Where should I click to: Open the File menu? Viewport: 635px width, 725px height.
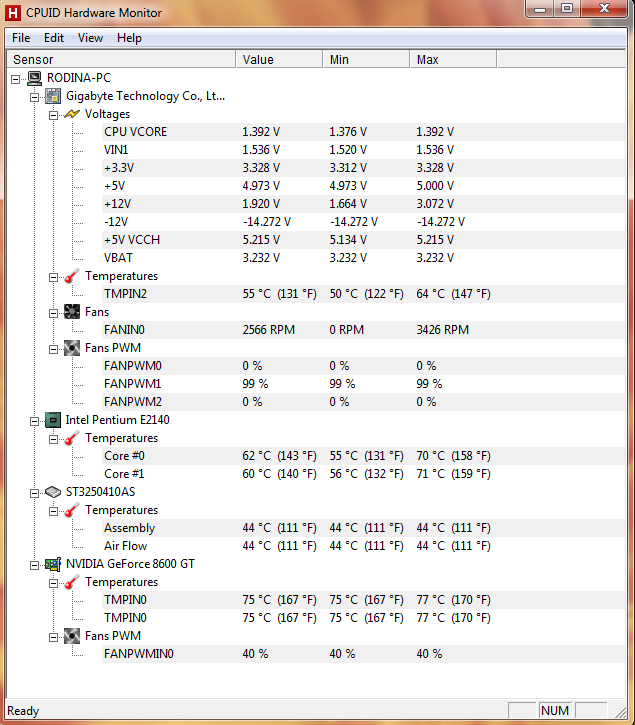point(21,38)
